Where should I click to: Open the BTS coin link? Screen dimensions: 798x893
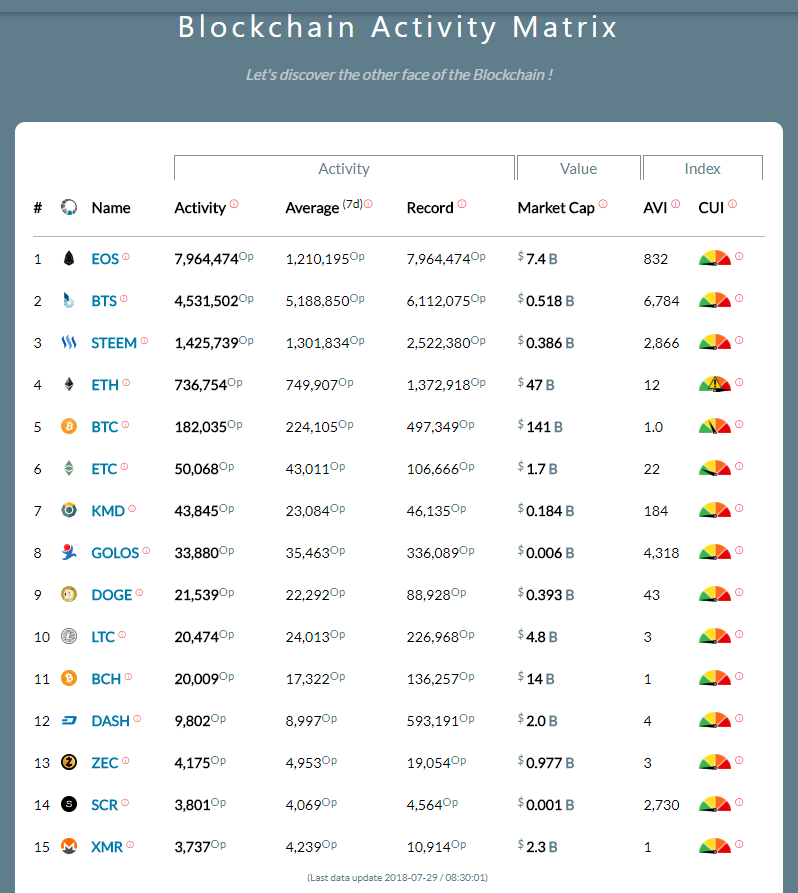tap(104, 301)
